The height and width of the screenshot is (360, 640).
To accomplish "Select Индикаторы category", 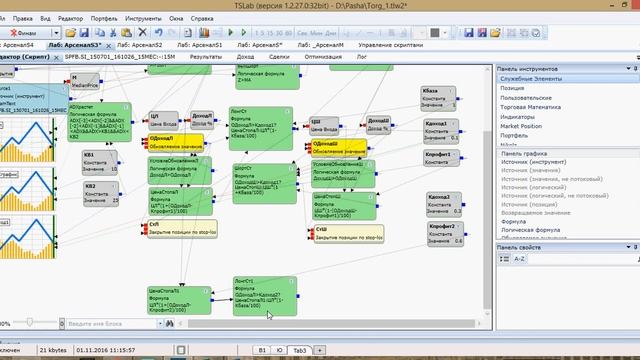I will point(517,117).
